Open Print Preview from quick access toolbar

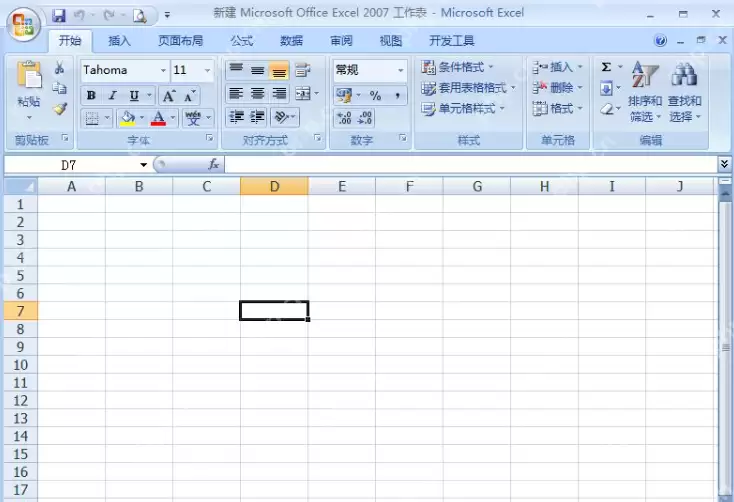139,16
